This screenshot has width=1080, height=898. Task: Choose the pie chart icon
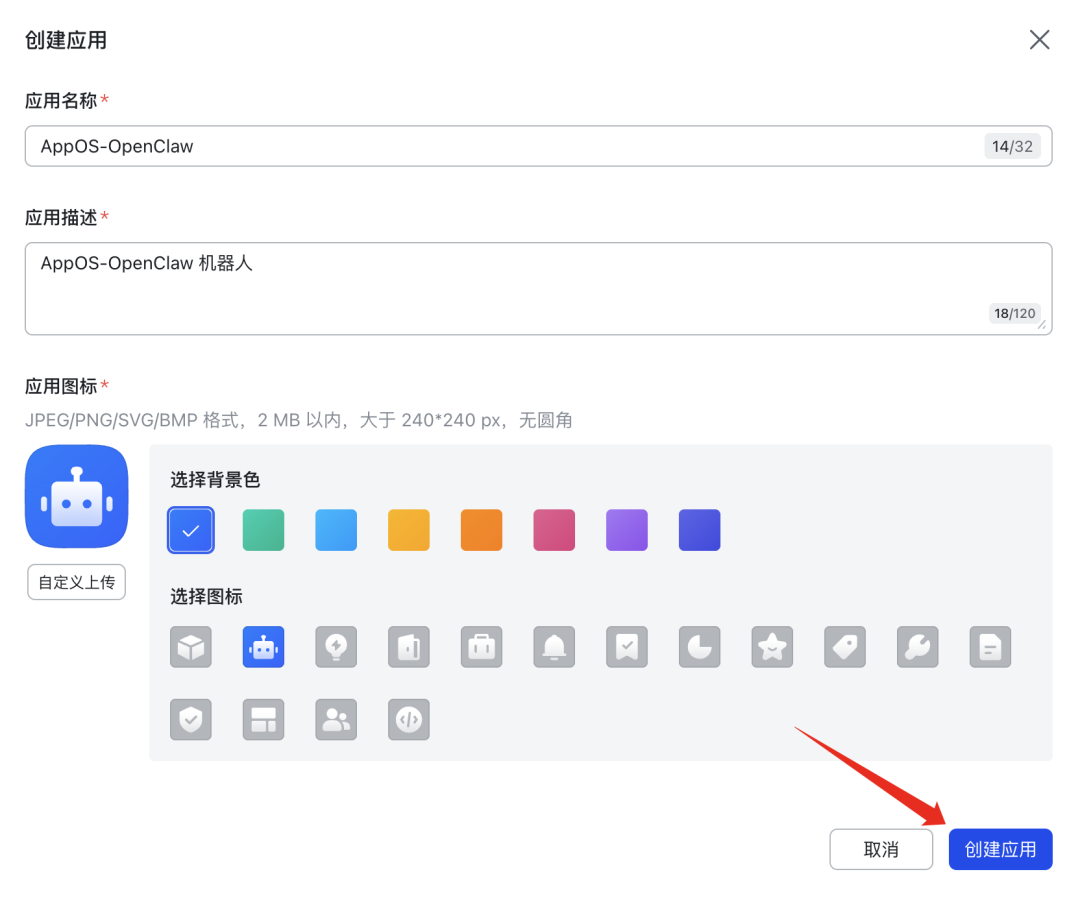pos(699,647)
